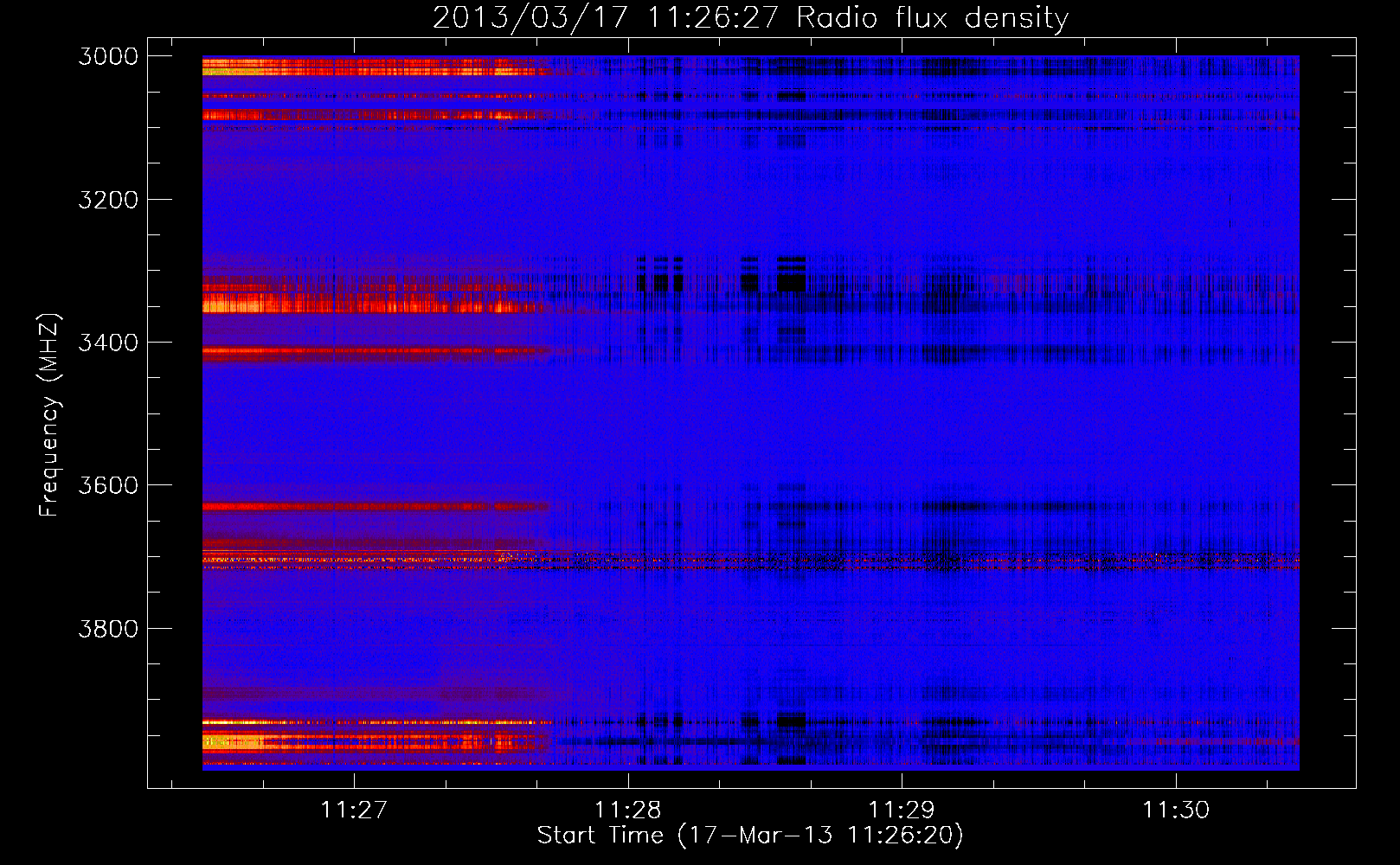Click the "Start Time (17-Mar-13 11:26:20)" axis label
This screenshot has width=1400, height=865.
750,836
